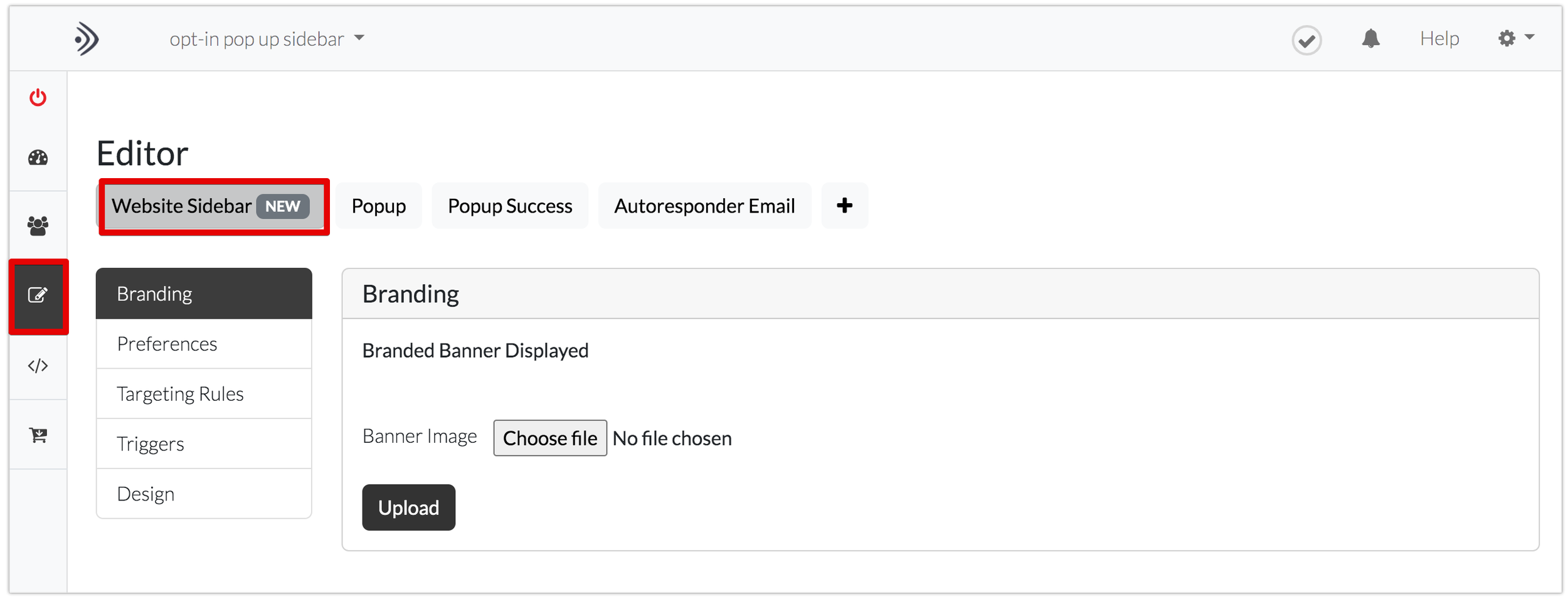Open the dashboard gauge icon
1568x599 pixels.
coord(38,157)
